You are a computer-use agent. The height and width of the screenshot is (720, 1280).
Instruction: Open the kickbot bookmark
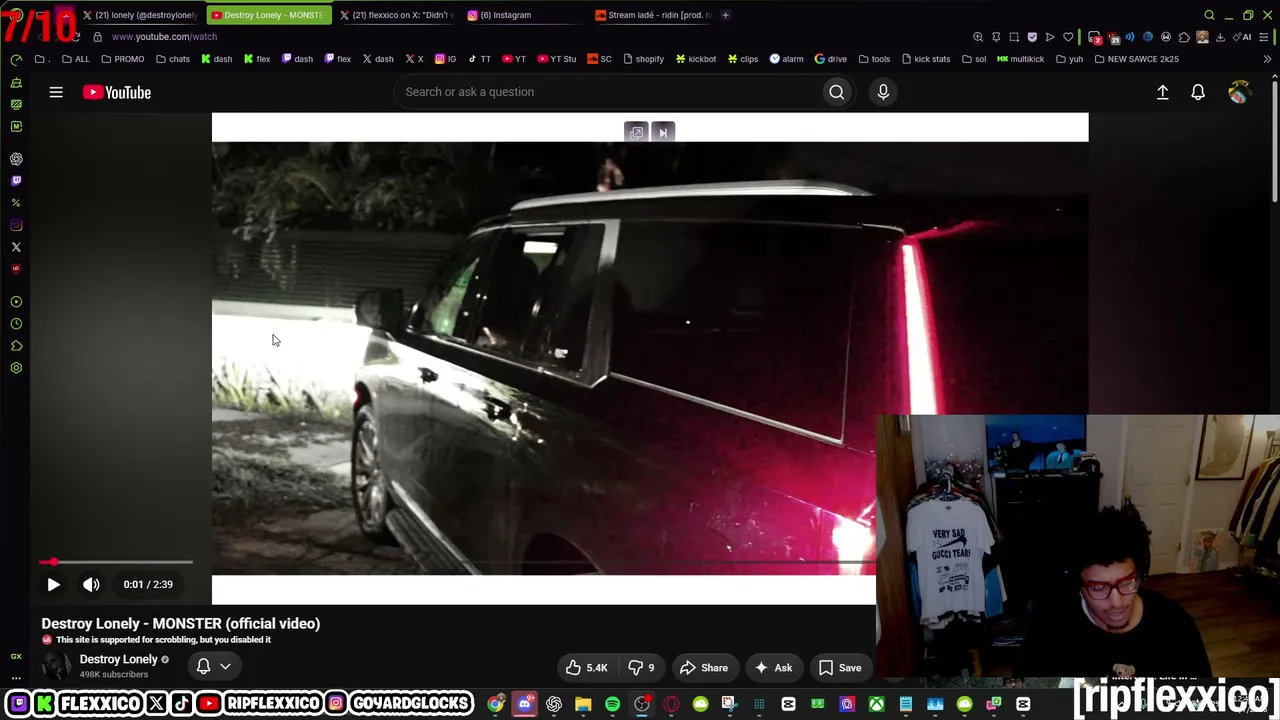pos(696,59)
